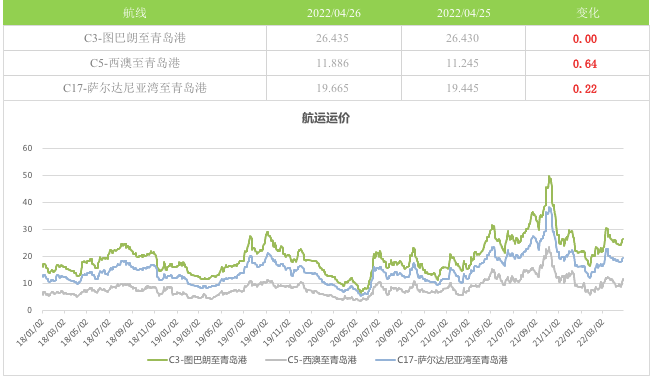The width and height of the screenshot is (654, 386).
Task: Click the 18/01/02 x-axis date label
Action: point(30,333)
